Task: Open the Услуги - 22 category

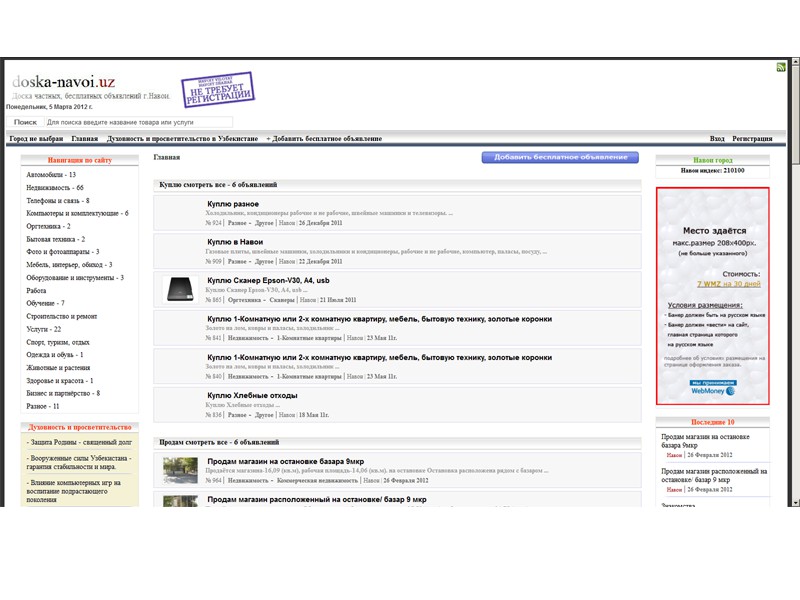Action: 43,329
